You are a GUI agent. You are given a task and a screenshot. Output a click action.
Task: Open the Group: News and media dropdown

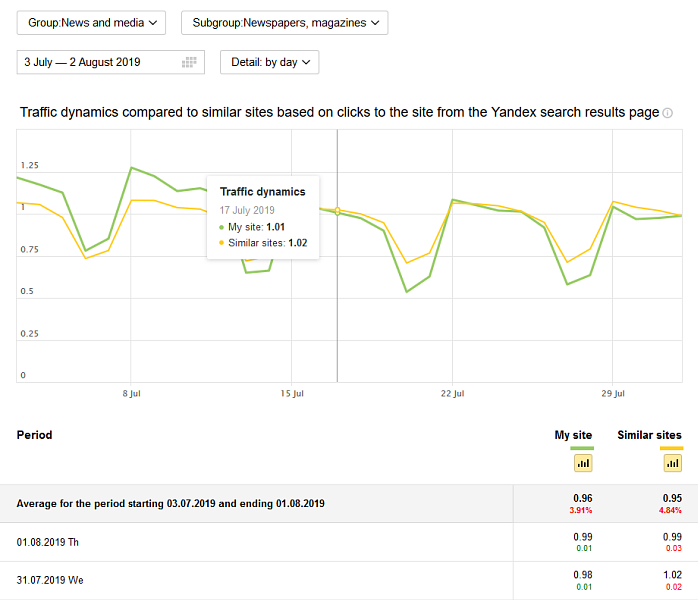[x=91, y=23]
